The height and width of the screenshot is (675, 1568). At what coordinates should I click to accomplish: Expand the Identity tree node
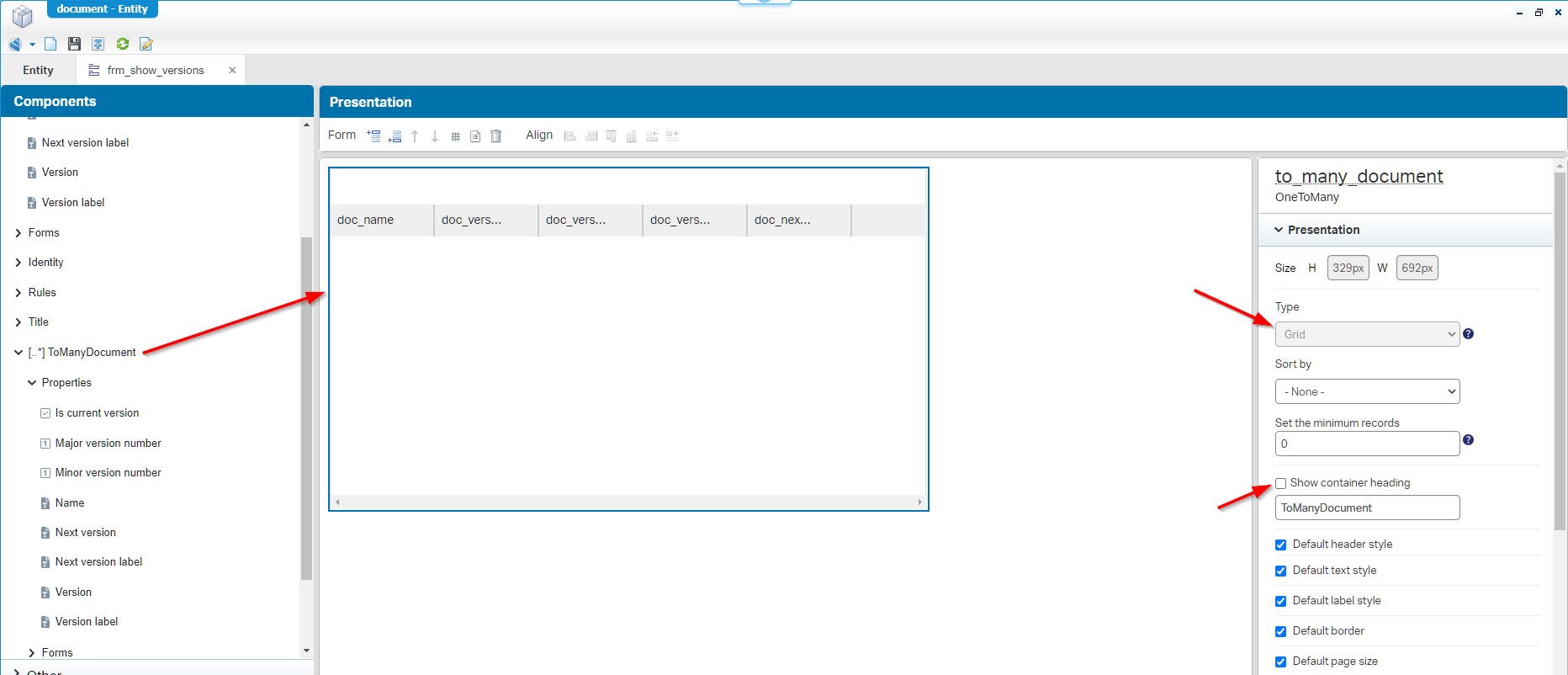pyautogui.click(x=19, y=263)
